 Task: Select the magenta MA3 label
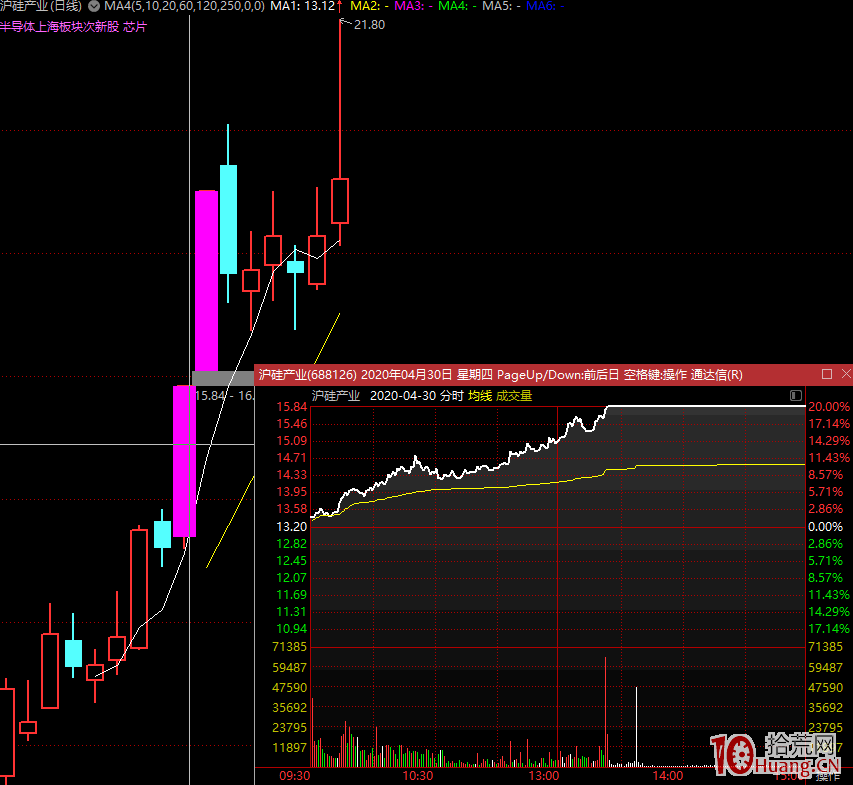coord(413,7)
